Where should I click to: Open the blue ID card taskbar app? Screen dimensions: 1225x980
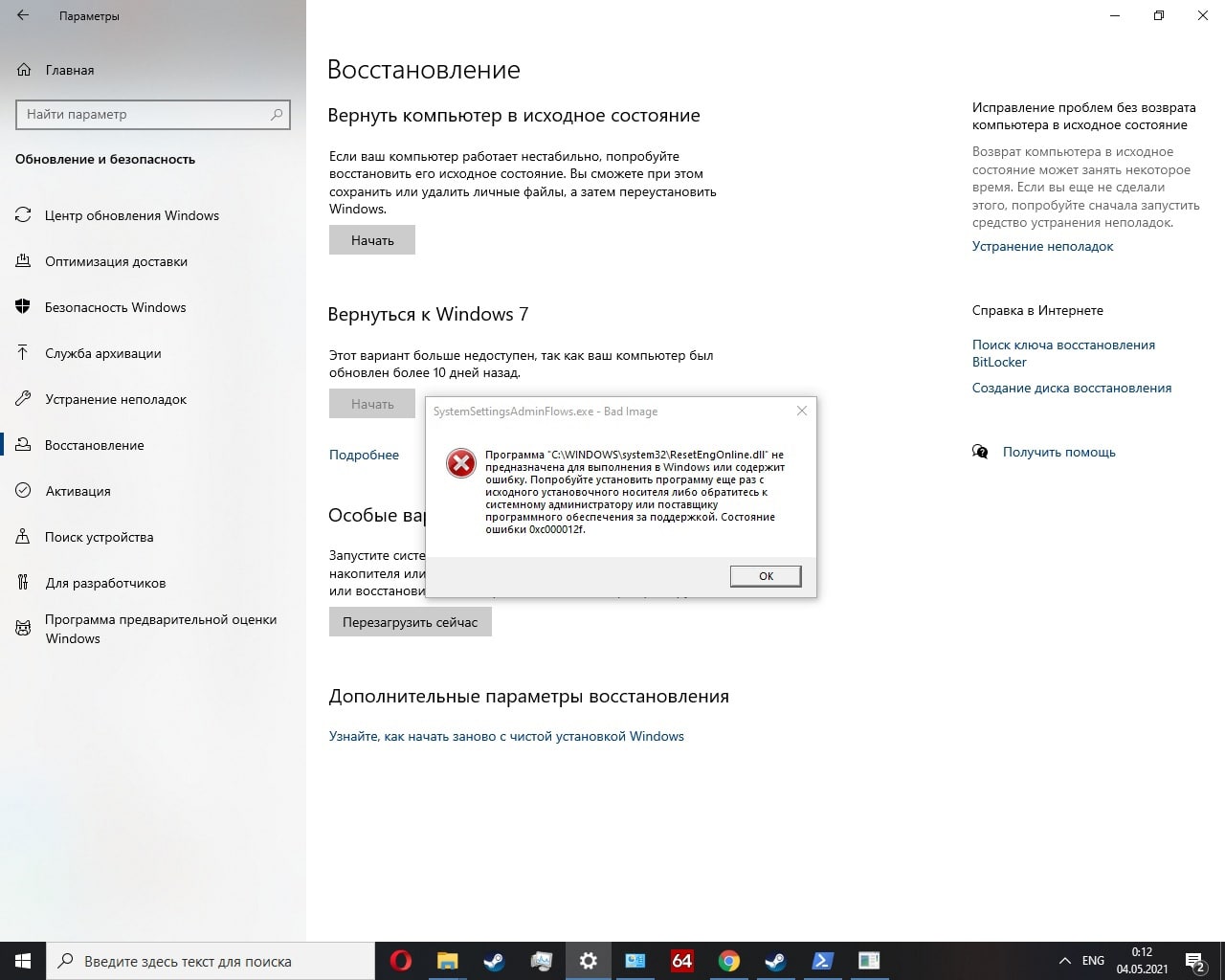tap(635, 961)
